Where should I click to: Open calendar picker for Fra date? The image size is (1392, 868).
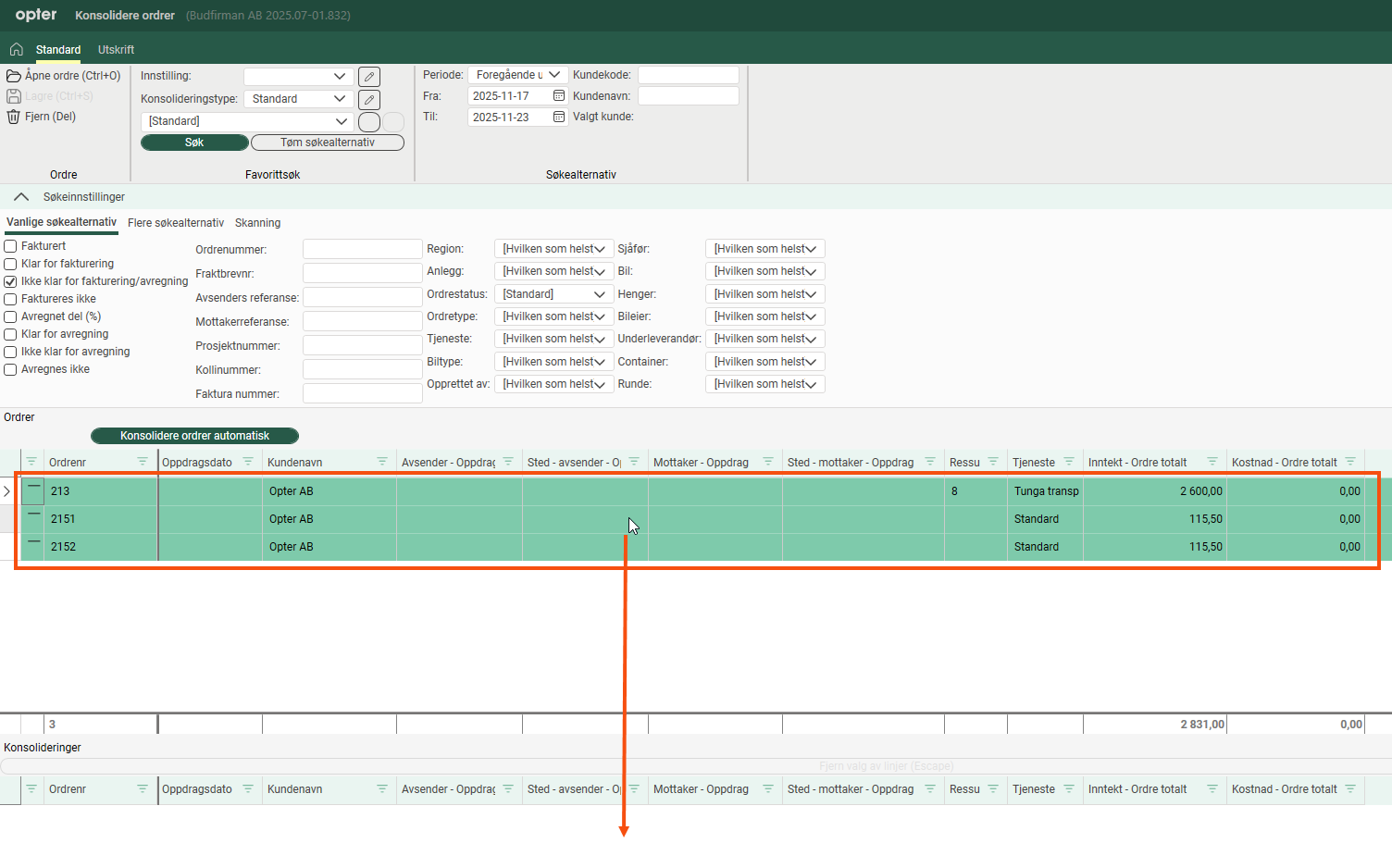point(559,96)
